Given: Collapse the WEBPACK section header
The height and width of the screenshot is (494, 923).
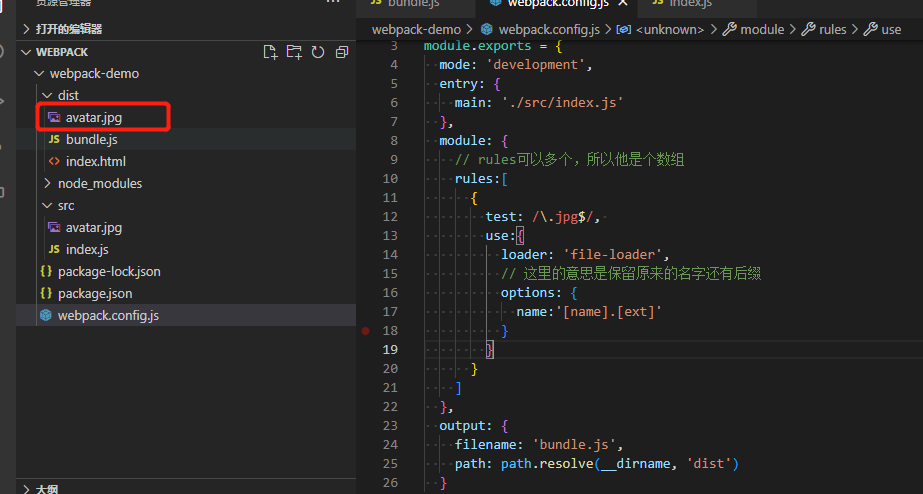Looking at the screenshot, I should click(x=188, y=52).
